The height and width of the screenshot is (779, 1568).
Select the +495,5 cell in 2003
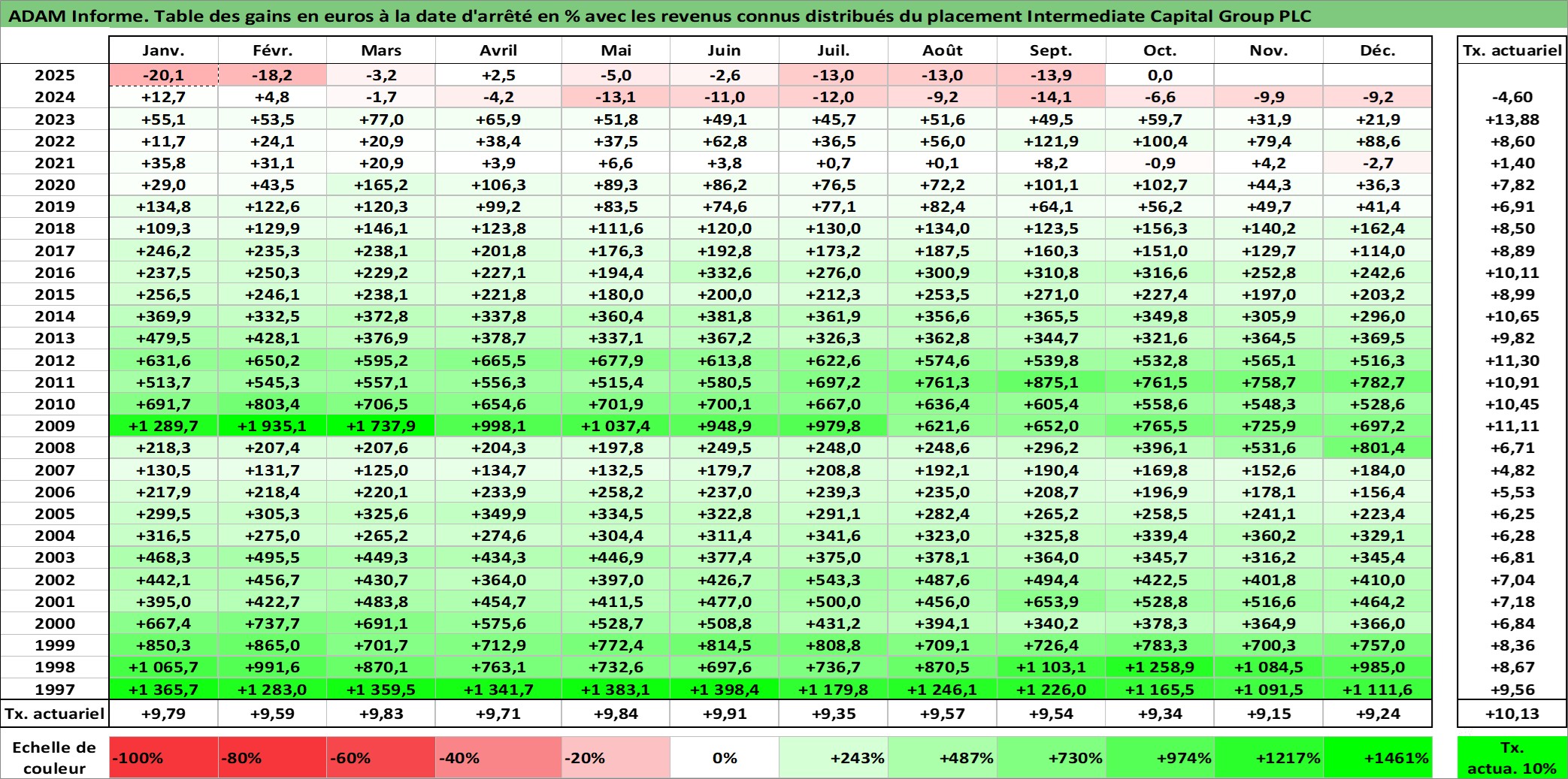(272, 557)
